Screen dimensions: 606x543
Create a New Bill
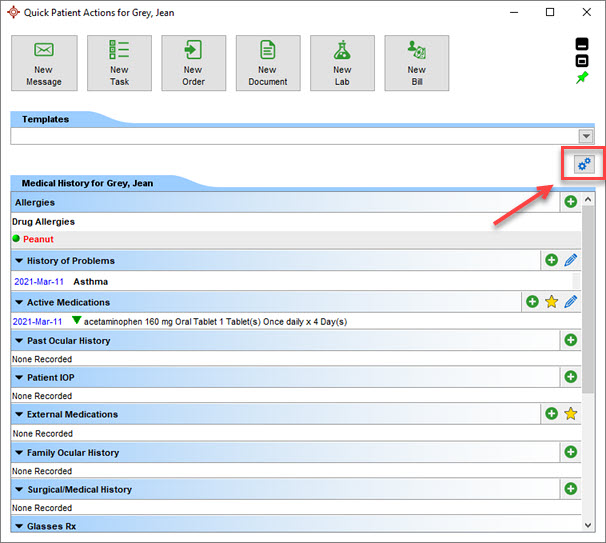click(416, 63)
